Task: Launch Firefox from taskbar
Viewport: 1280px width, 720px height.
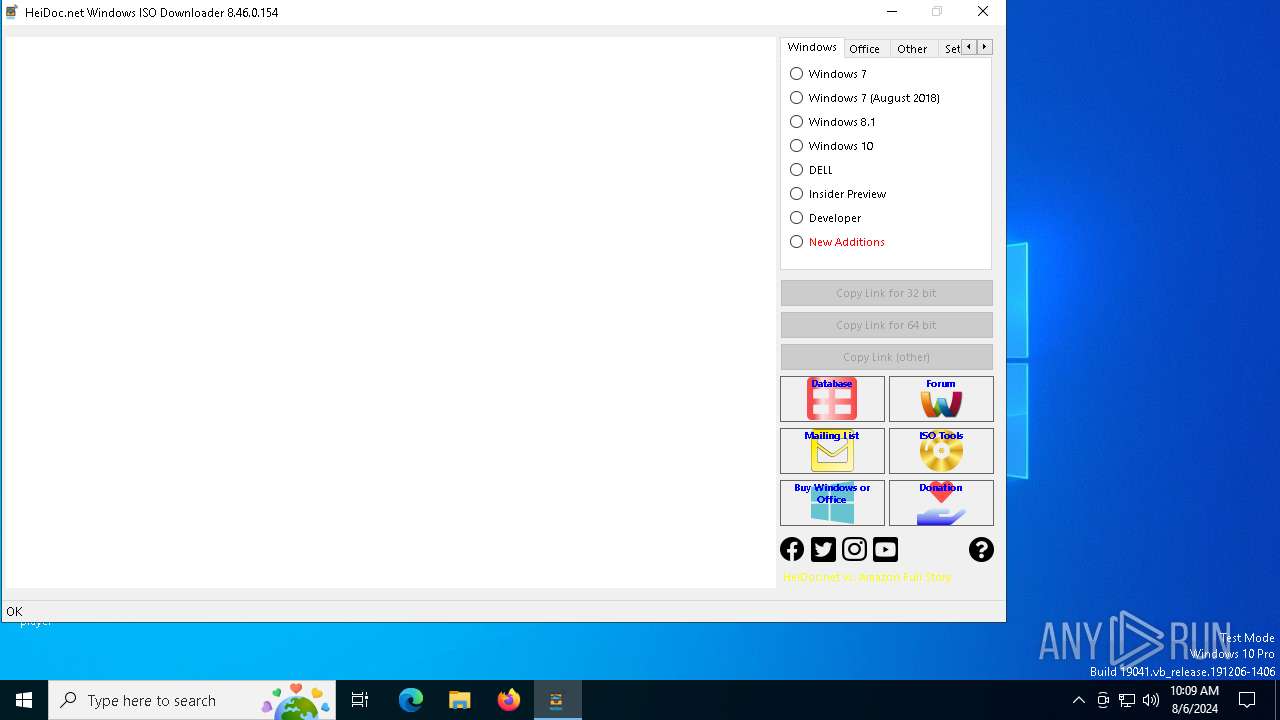Action: click(509, 700)
